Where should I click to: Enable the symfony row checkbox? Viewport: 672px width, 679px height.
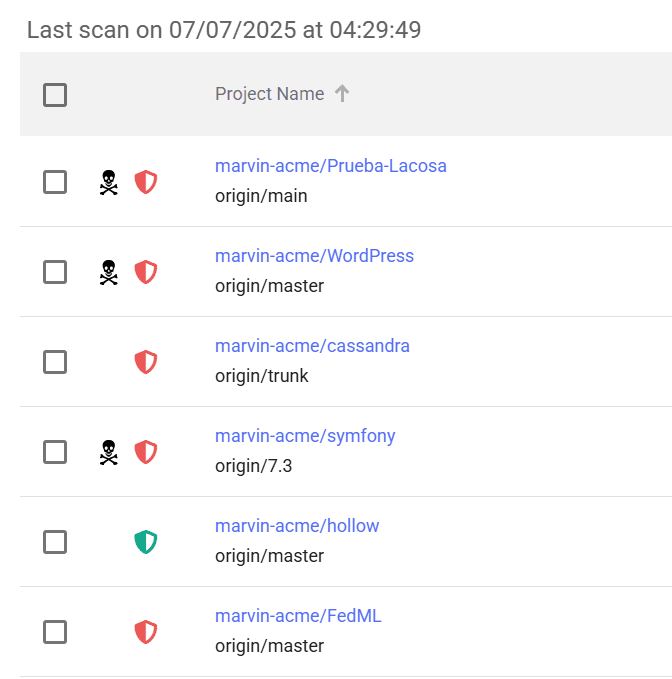(55, 452)
